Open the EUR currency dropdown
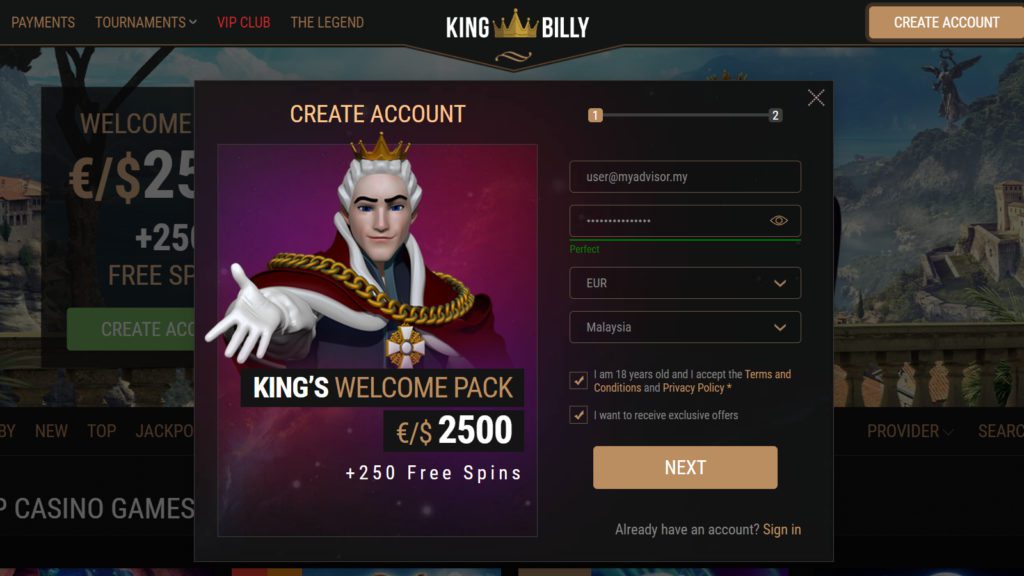The image size is (1024, 576). pos(685,283)
